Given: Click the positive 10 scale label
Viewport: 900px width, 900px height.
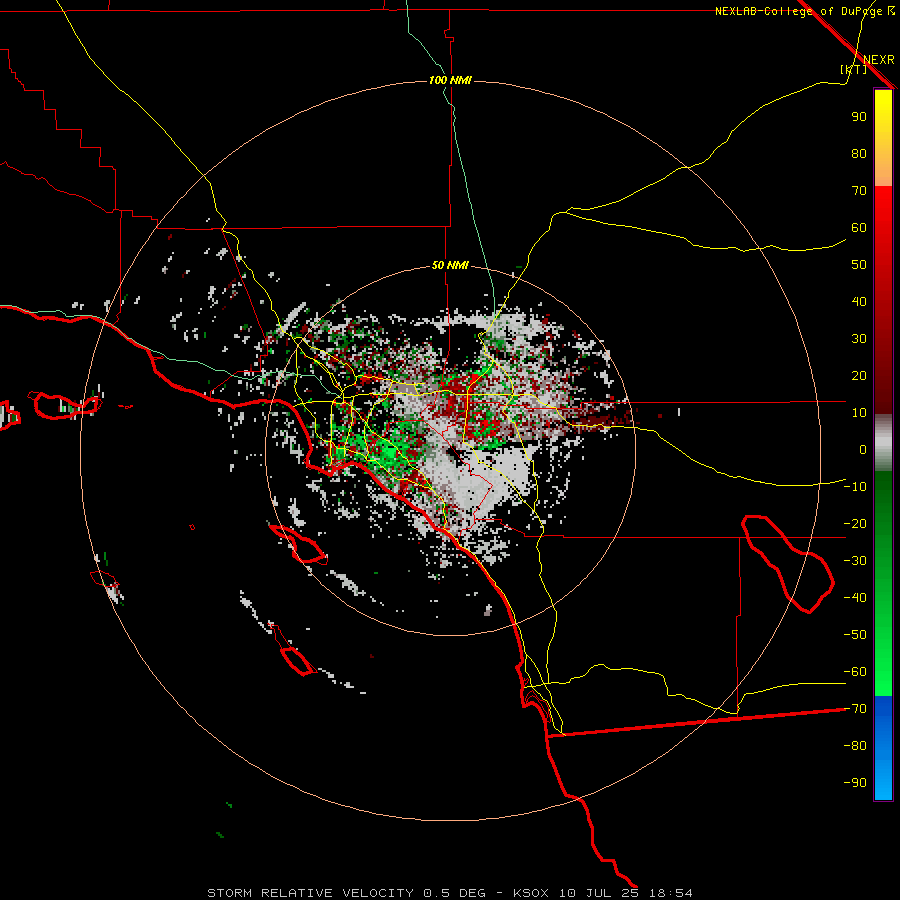Looking at the screenshot, I should tap(859, 413).
